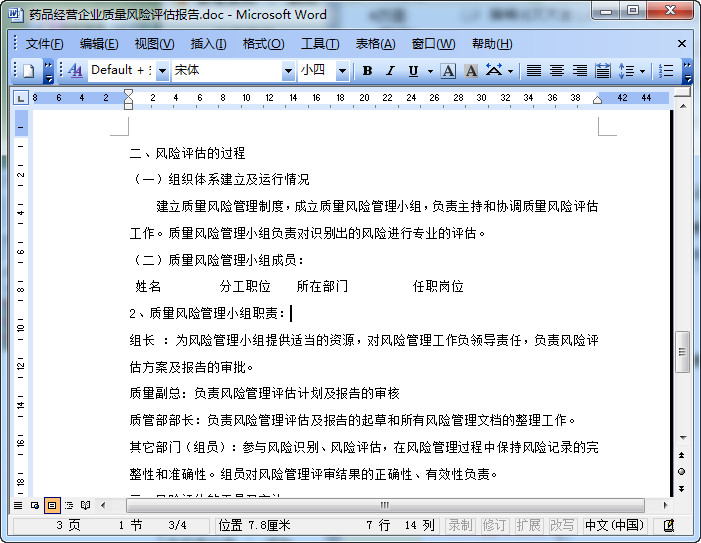Close the document with menu-bar X
701x543 pixels.
click(682, 43)
